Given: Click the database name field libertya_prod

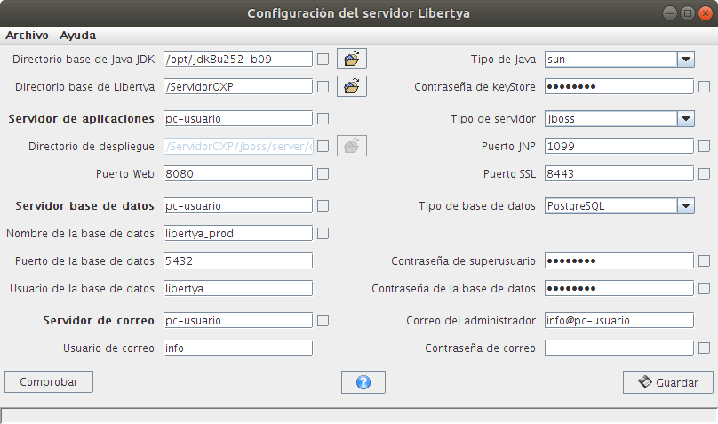Looking at the screenshot, I should click(x=238, y=234).
